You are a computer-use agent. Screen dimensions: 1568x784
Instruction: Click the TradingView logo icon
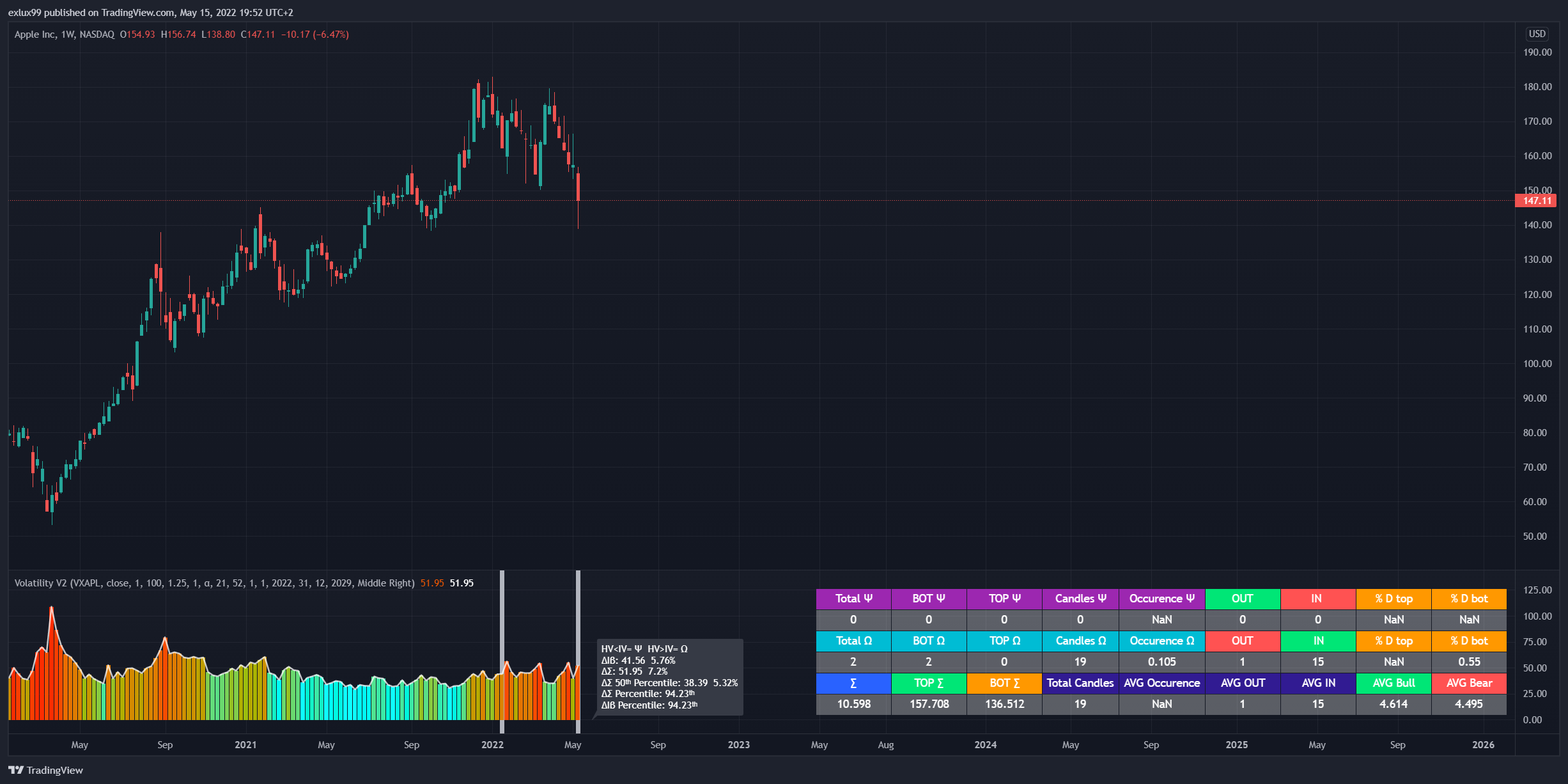pyautogui.click(x=16, y=770)
